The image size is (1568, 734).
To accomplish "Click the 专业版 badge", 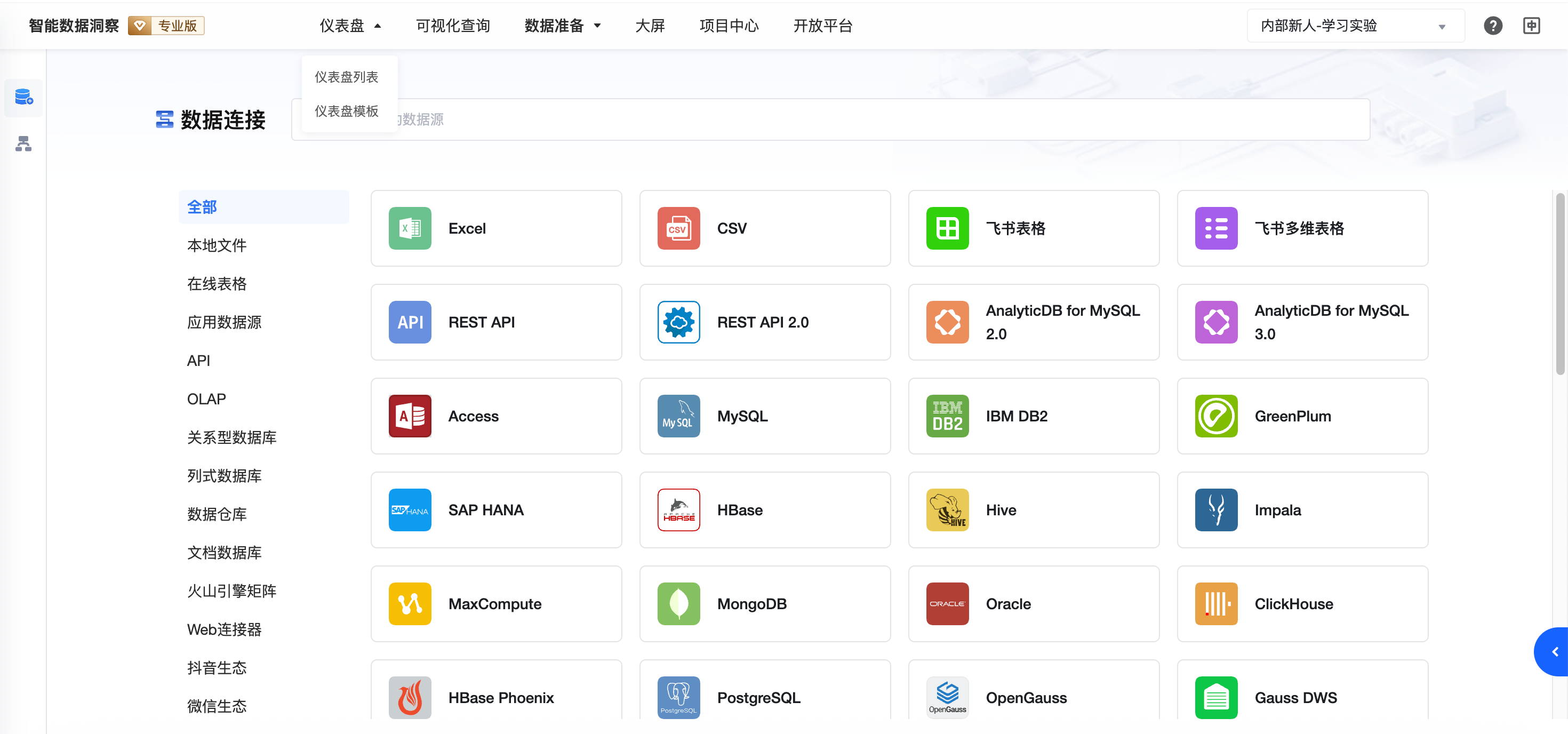I will (166, 26).
